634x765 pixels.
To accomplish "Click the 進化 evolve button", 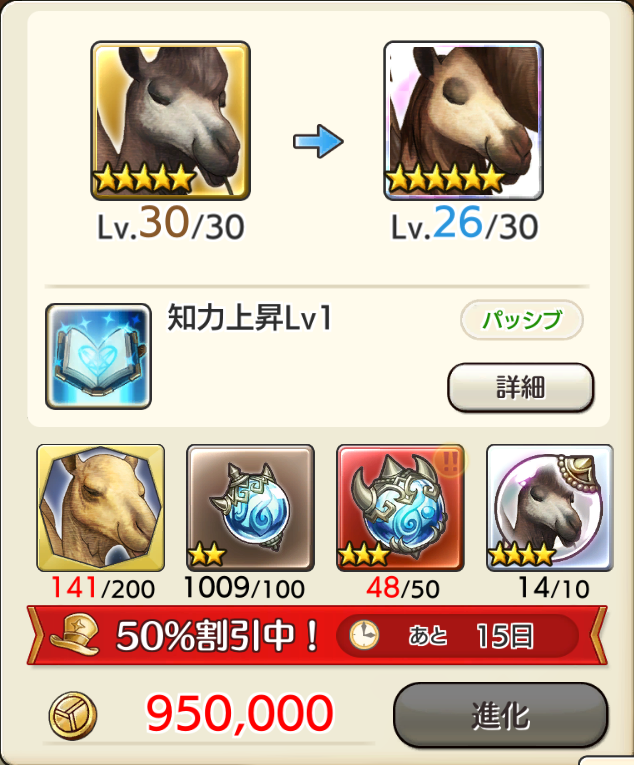I will pos(501,715).
